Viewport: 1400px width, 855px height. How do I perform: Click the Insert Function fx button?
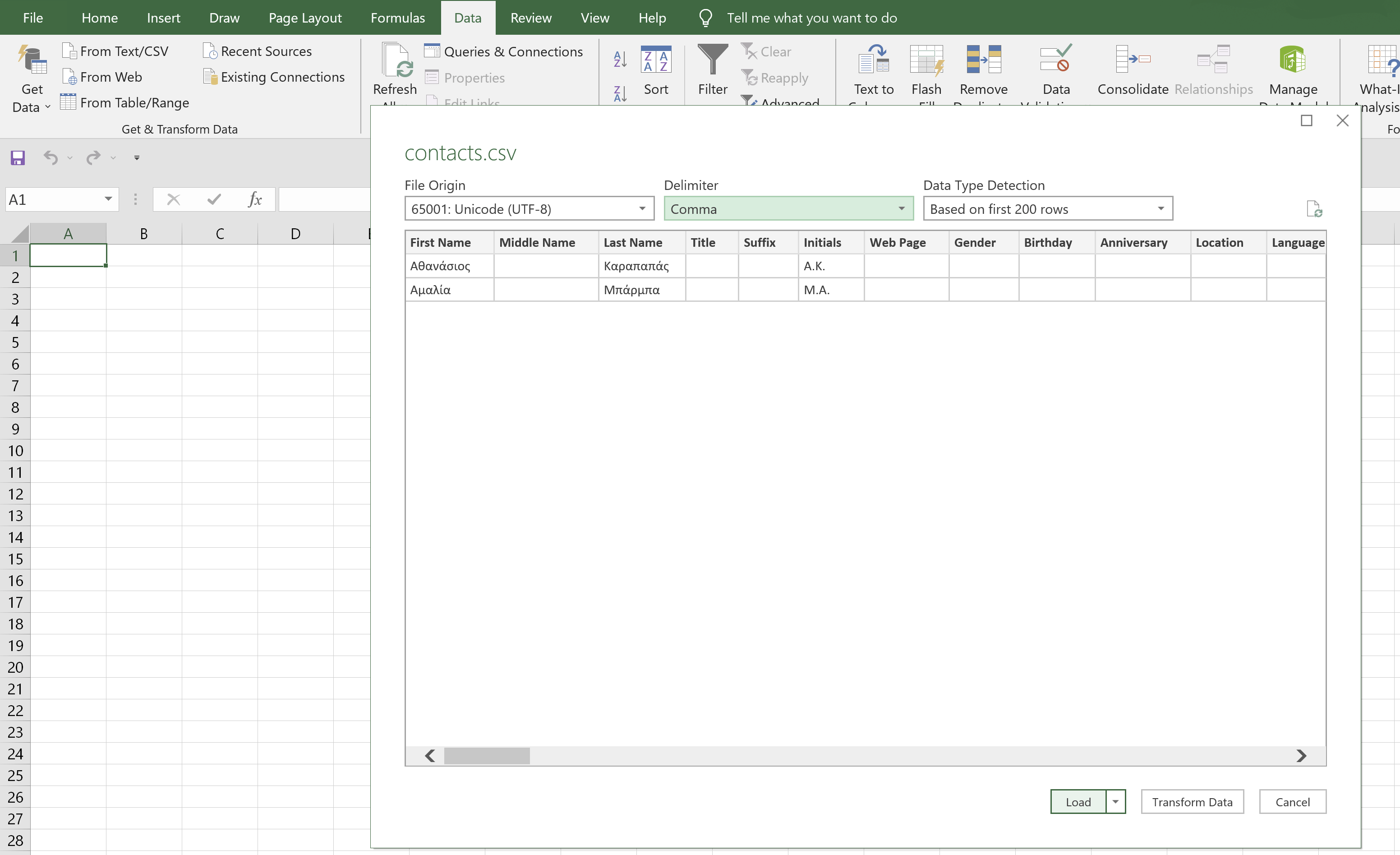255,199
